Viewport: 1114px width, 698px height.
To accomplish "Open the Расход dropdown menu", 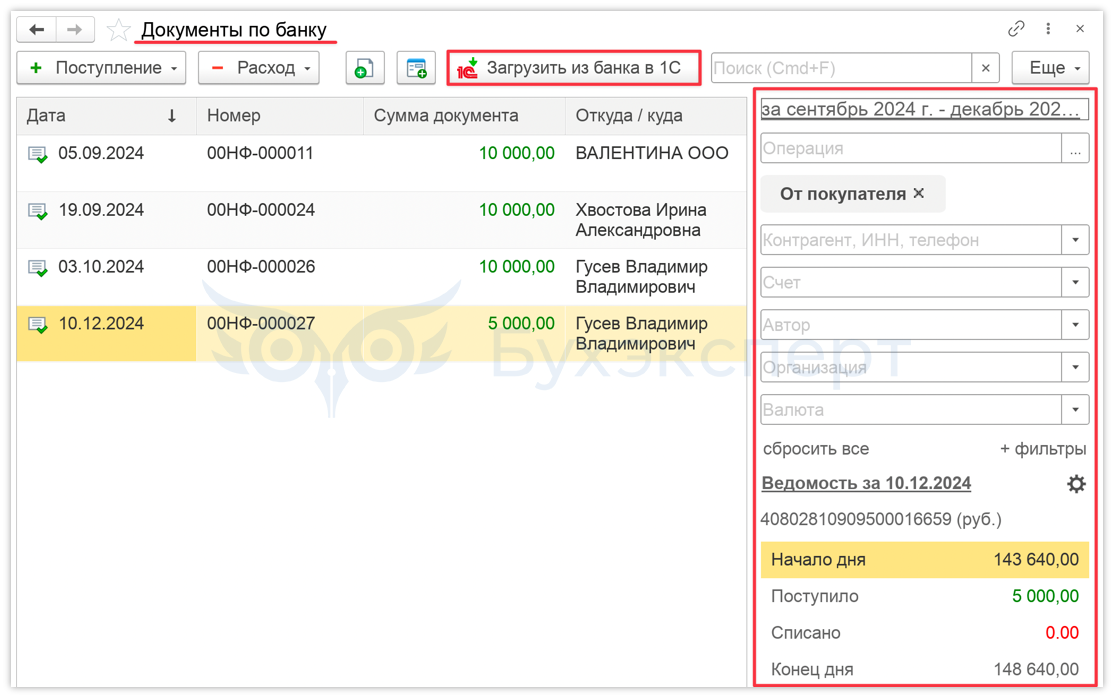I will coord(259,68).
